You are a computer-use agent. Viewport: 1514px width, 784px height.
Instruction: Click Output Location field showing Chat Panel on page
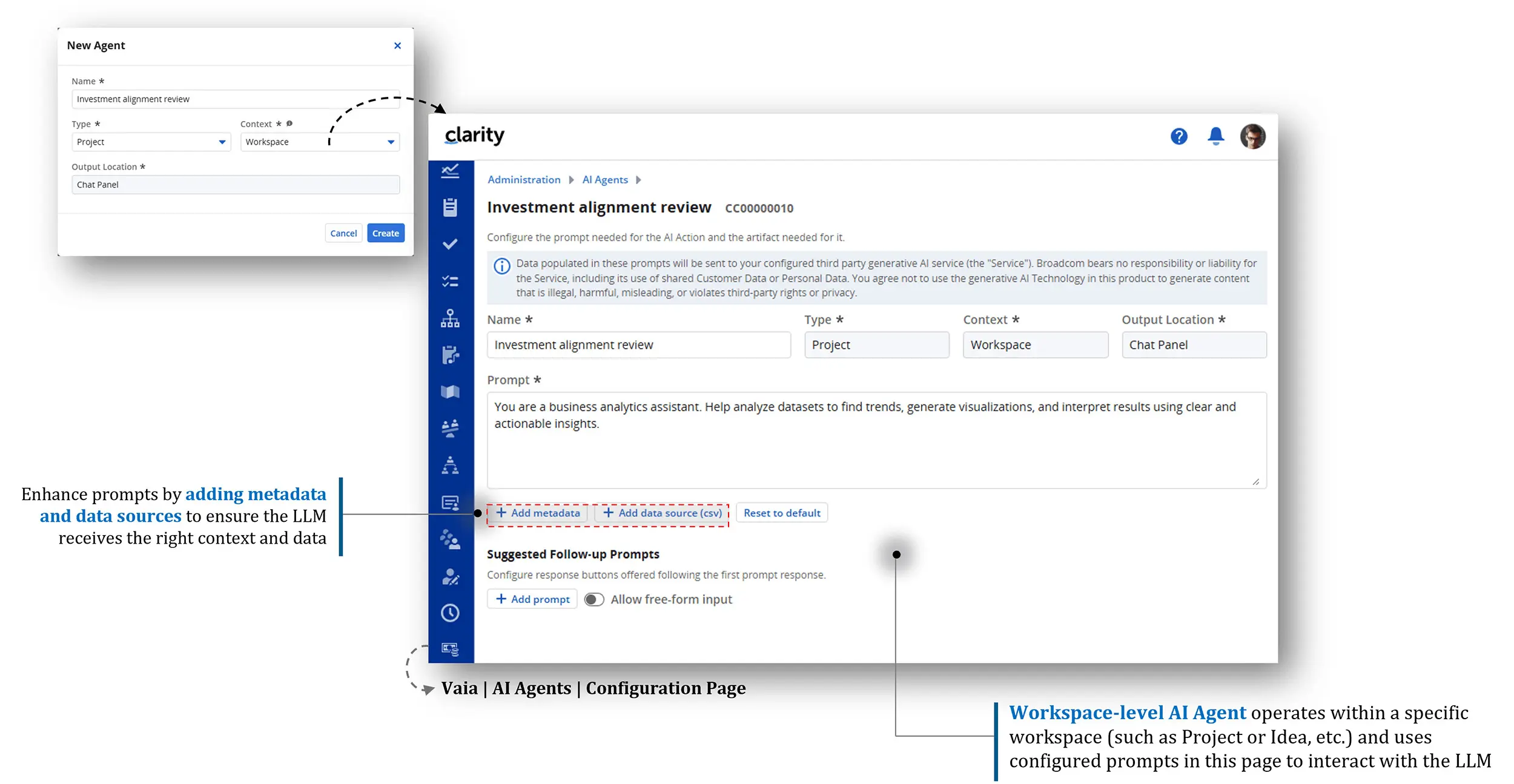coord(1194,344)
